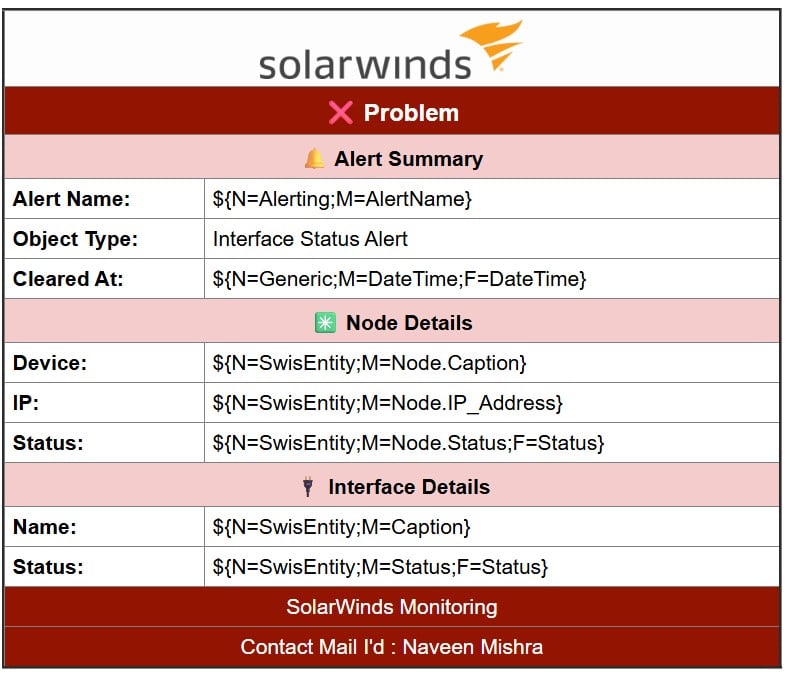Screen dimensions: 791x676
Task: Click the plug icon beside Interface Details
Action: 308,488
